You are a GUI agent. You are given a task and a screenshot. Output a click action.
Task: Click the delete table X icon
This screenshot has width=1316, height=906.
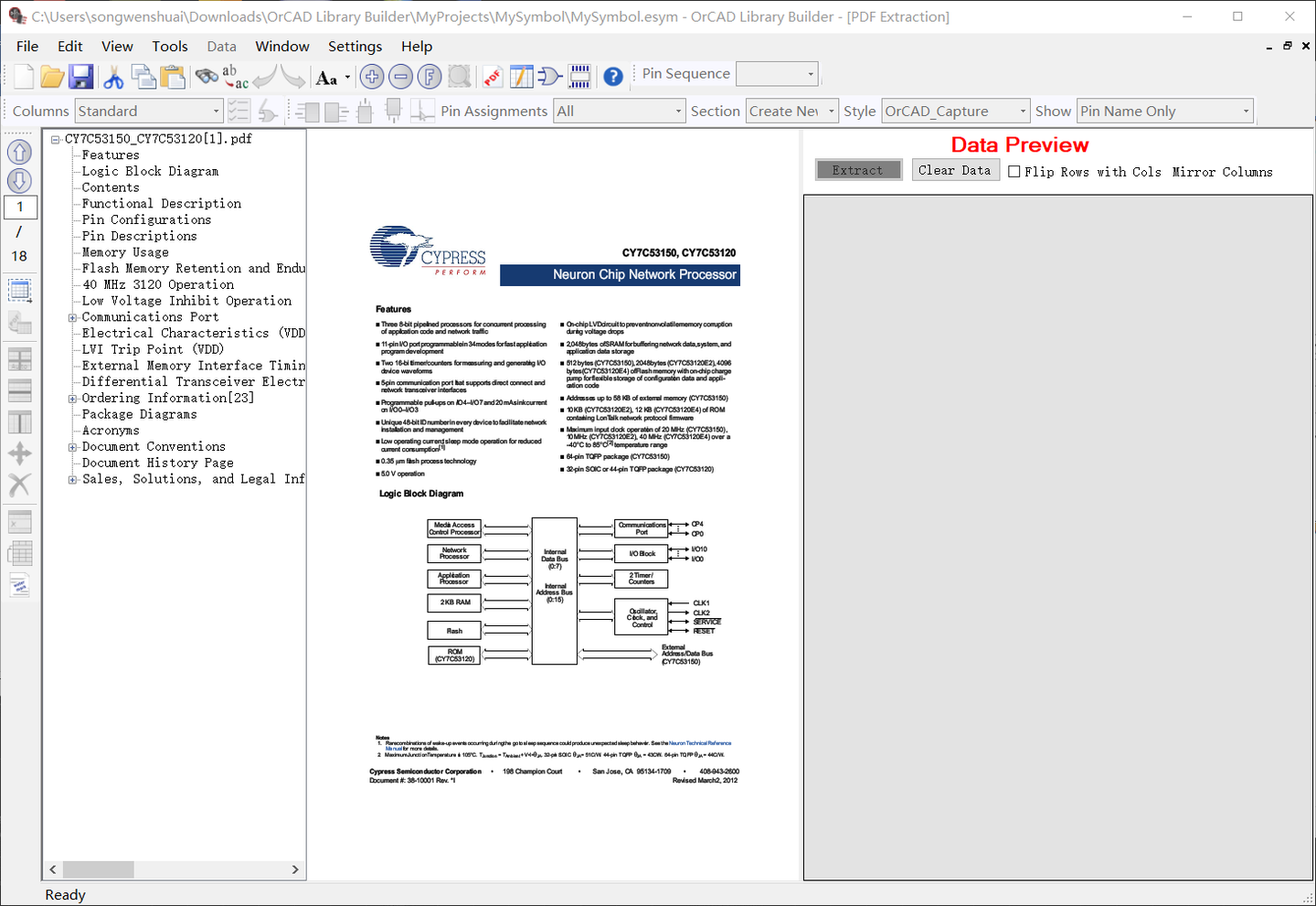click(x=19, y=485)
